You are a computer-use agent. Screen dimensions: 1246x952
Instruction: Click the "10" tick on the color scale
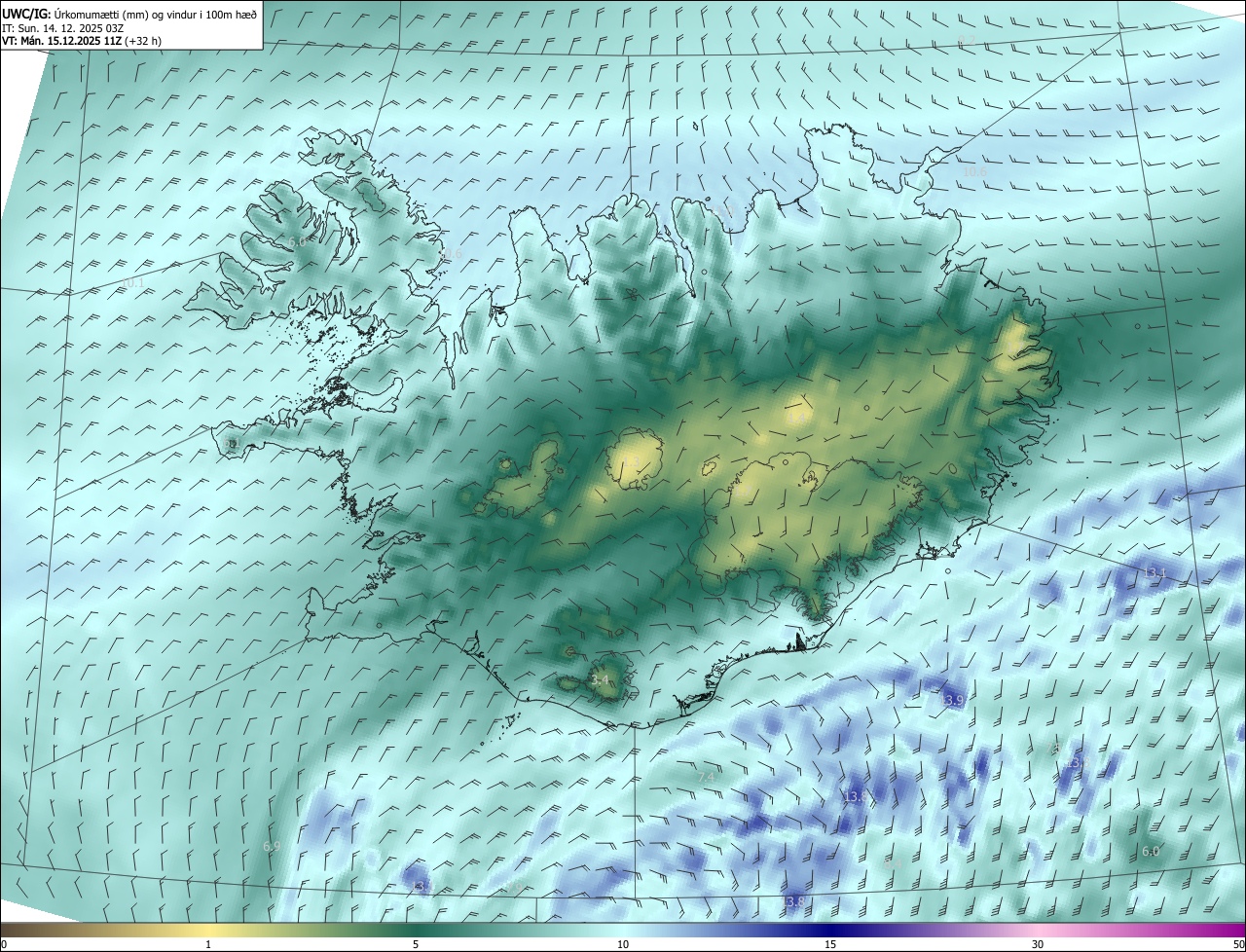click(623, 944)
